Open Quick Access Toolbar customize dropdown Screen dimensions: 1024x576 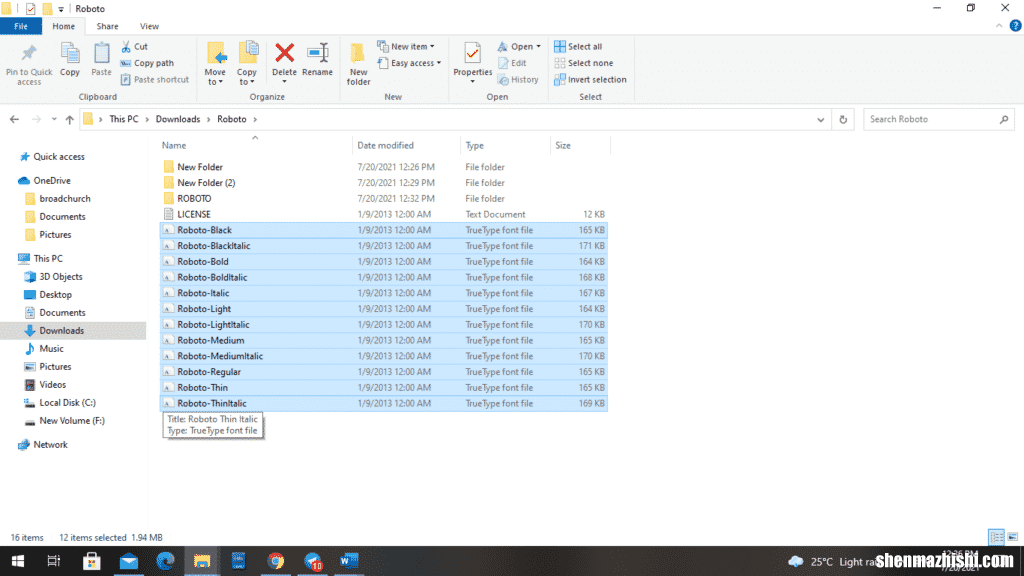(61, 9)
